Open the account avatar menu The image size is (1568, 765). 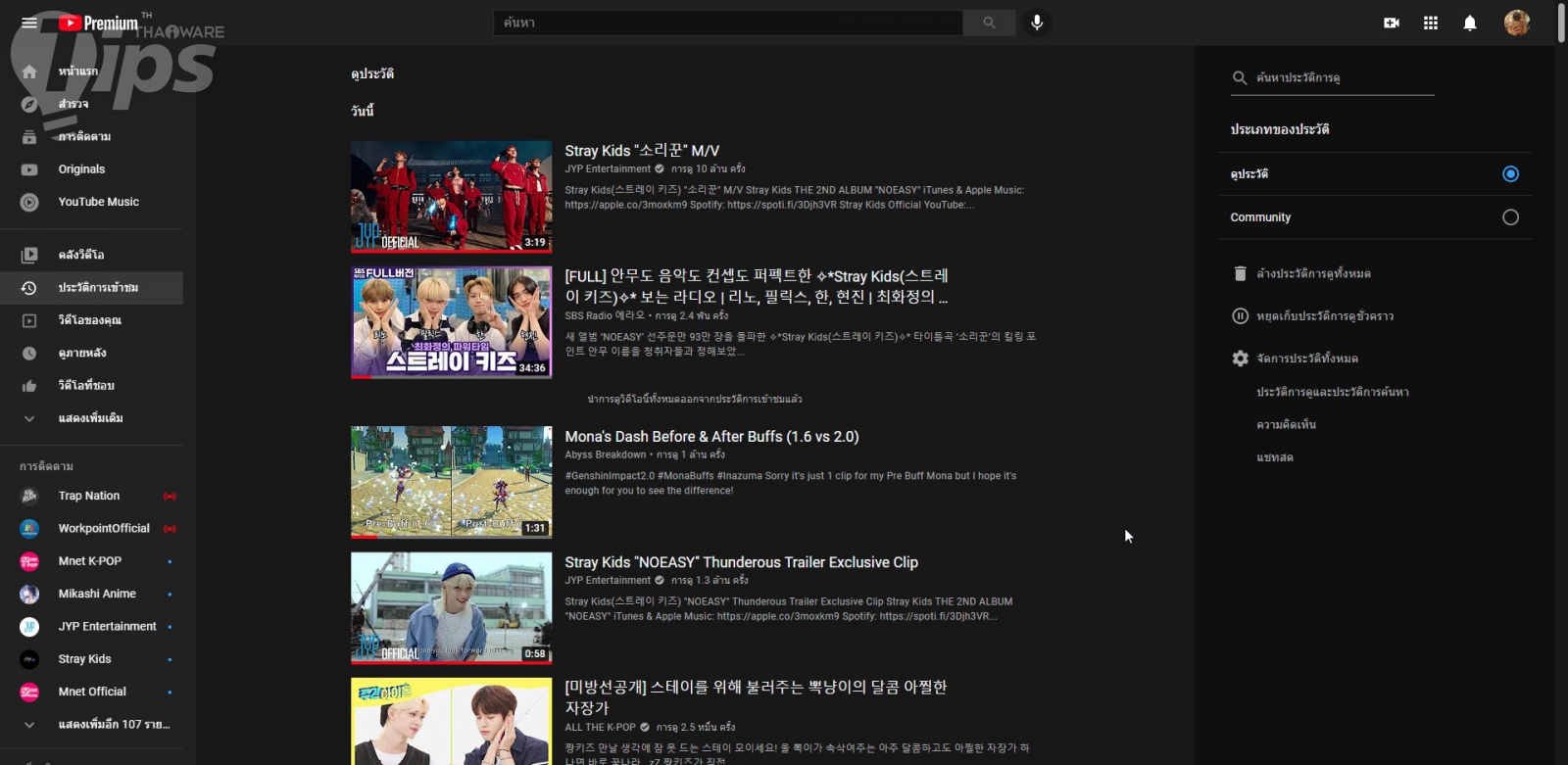coord(1517,23)
